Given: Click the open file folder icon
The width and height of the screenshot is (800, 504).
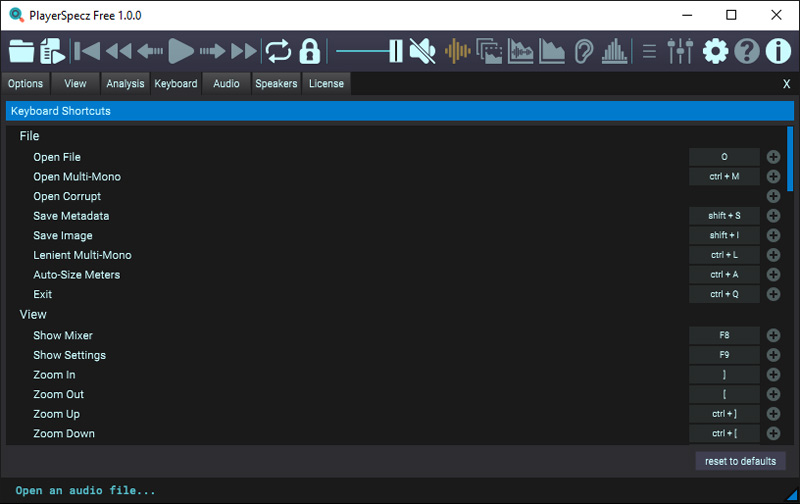Looking at the screenshot, I should tap(21, 50).
